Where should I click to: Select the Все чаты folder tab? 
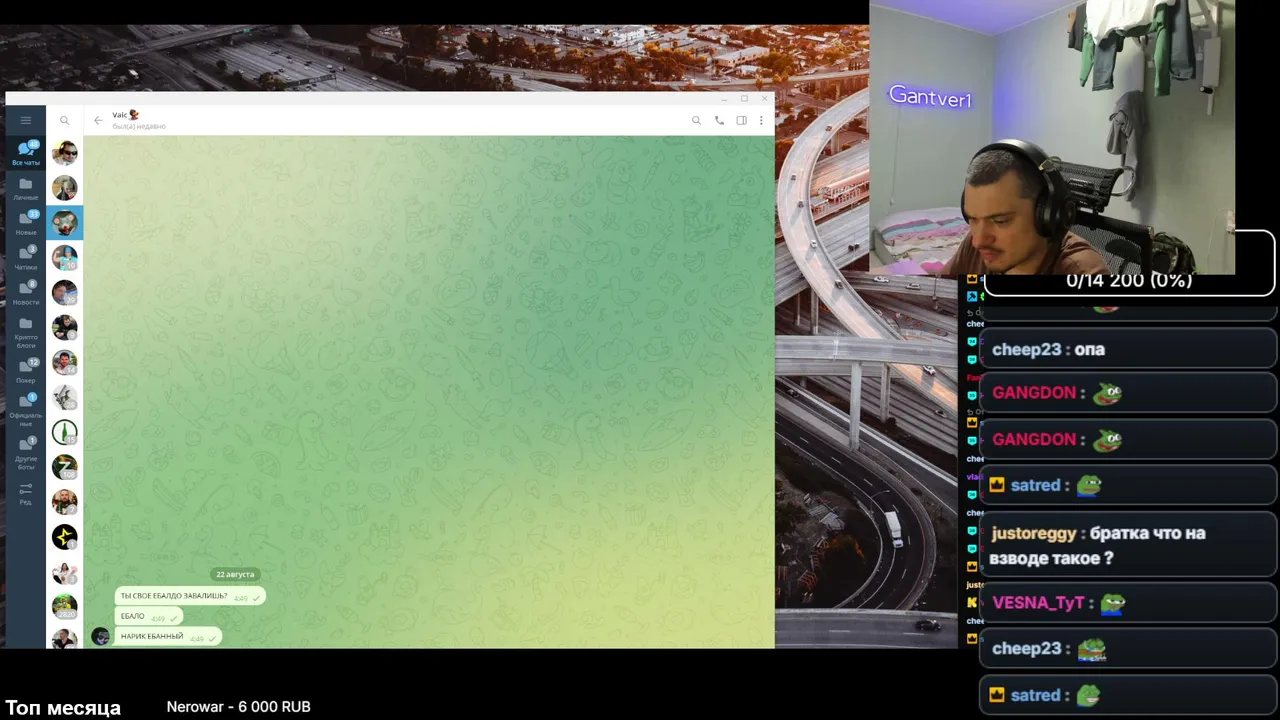point(26,153)
